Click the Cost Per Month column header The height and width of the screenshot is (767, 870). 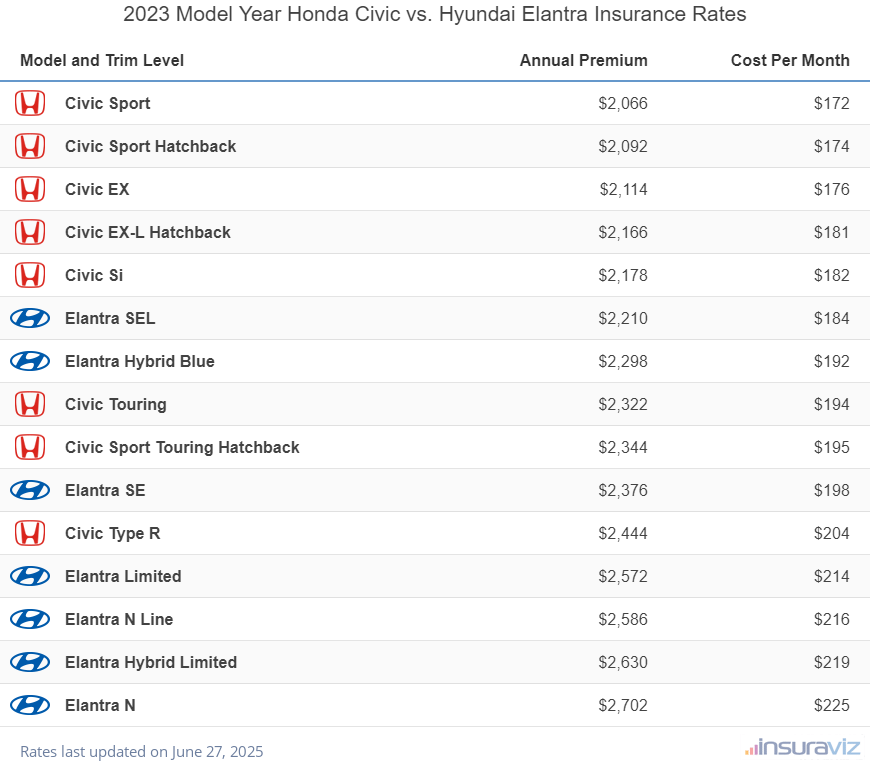click(790, 60)
